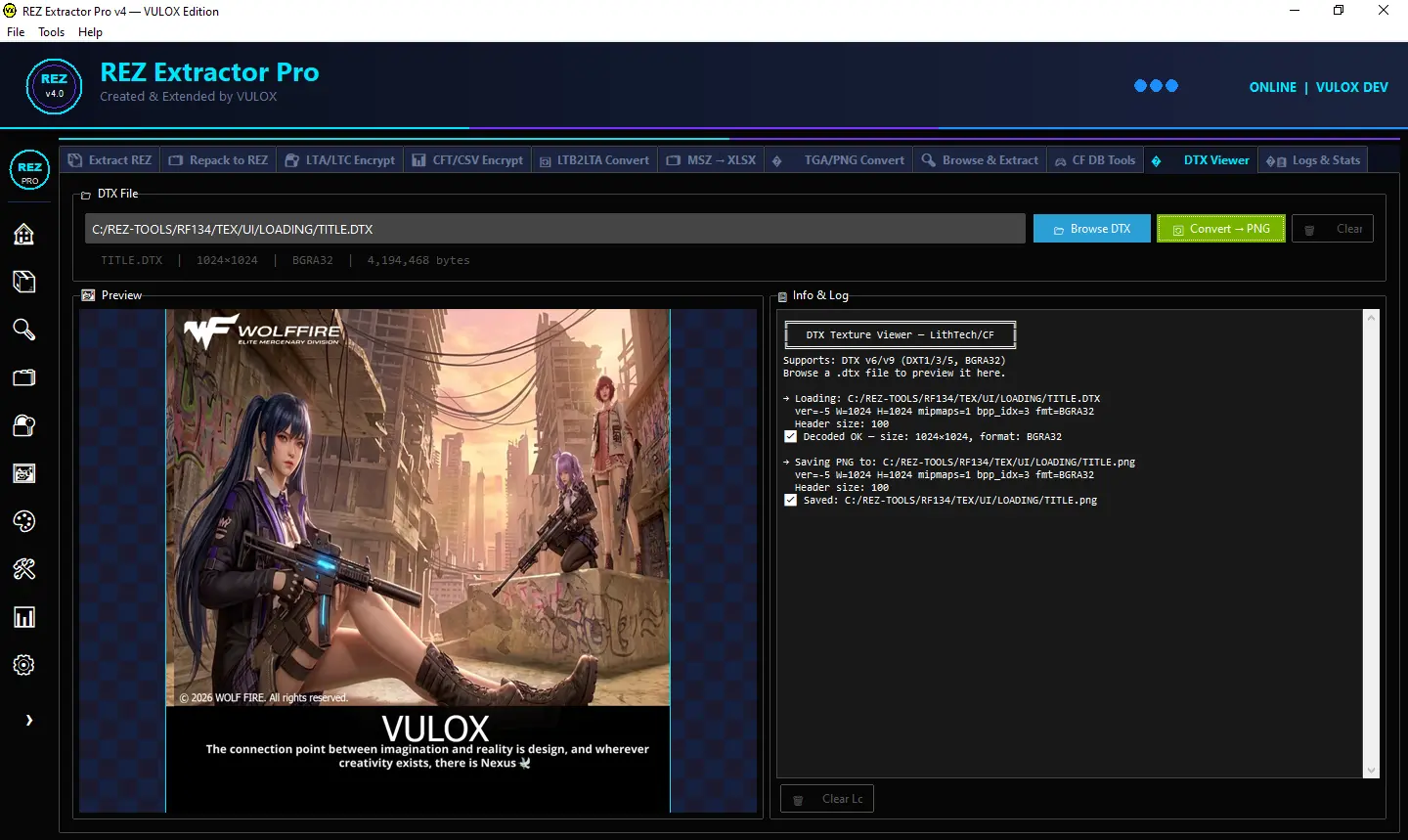Click the 4,194,468 bytes file size value
The height and width of the screenshot is (840, 1408).
click(x=418, y=261)
